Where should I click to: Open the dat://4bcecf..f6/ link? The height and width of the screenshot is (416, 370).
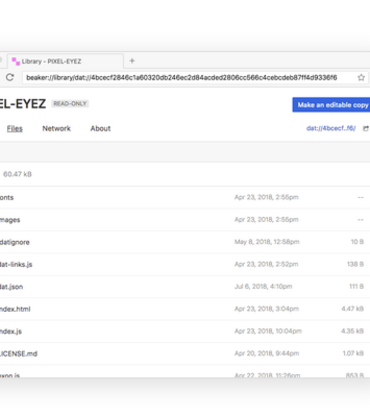pyautogui.click(x=331, y=128)
